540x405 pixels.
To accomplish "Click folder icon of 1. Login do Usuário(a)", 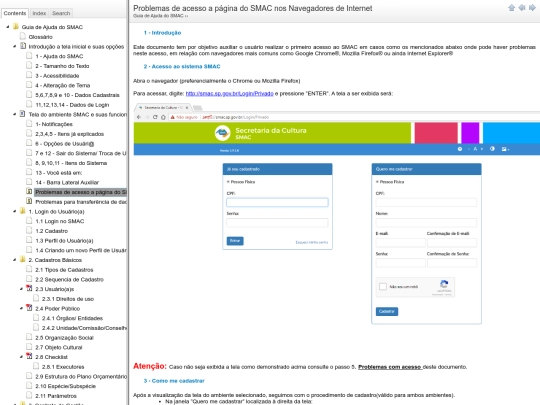I will (23, 211).
